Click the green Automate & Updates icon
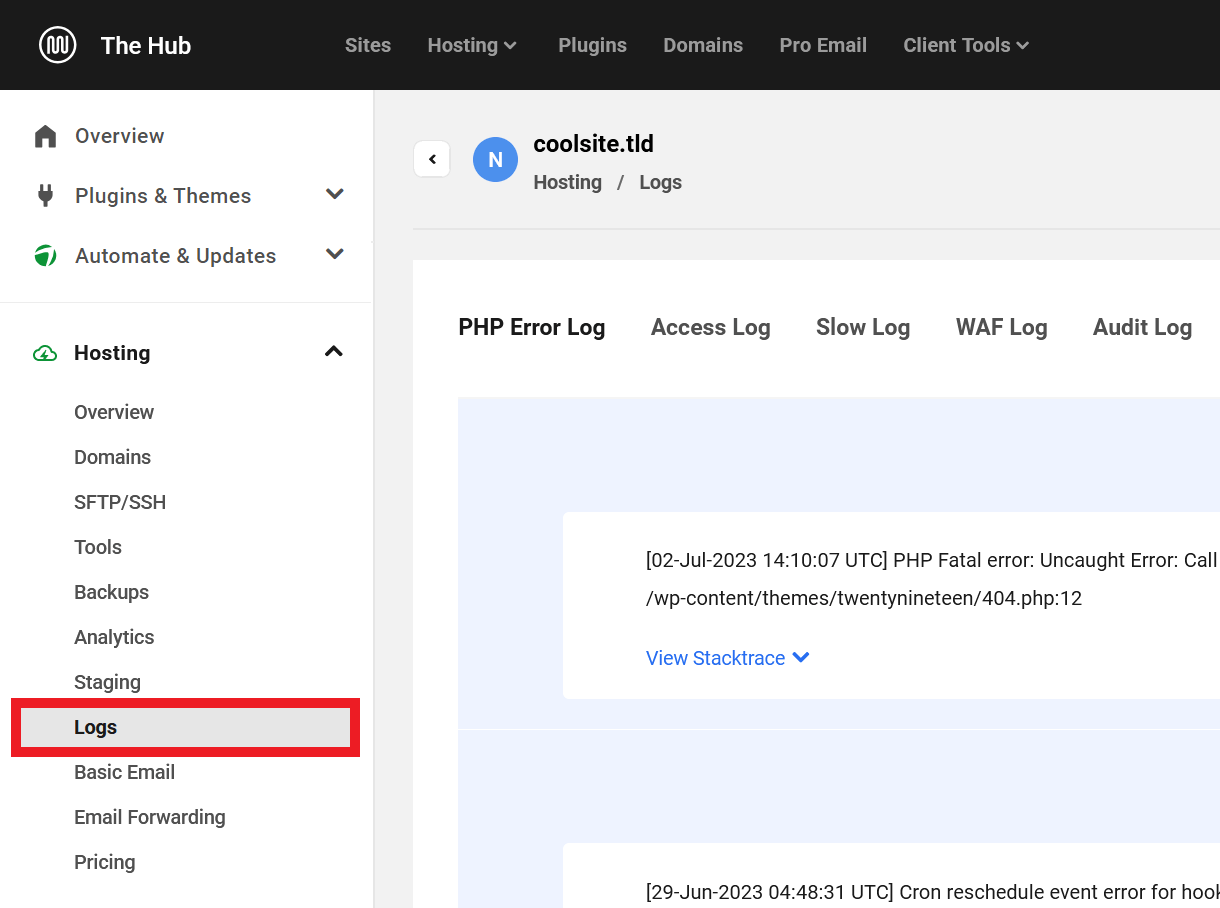Viewport: 1220px width, 908px height. coord(45,256)
